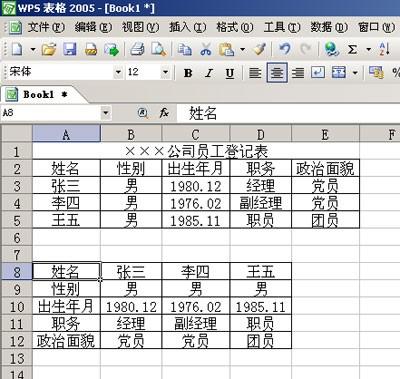Viewport: 400px width, 379px height.
Task: Open the 窗口(W) menu
Action: coord(376,27)
